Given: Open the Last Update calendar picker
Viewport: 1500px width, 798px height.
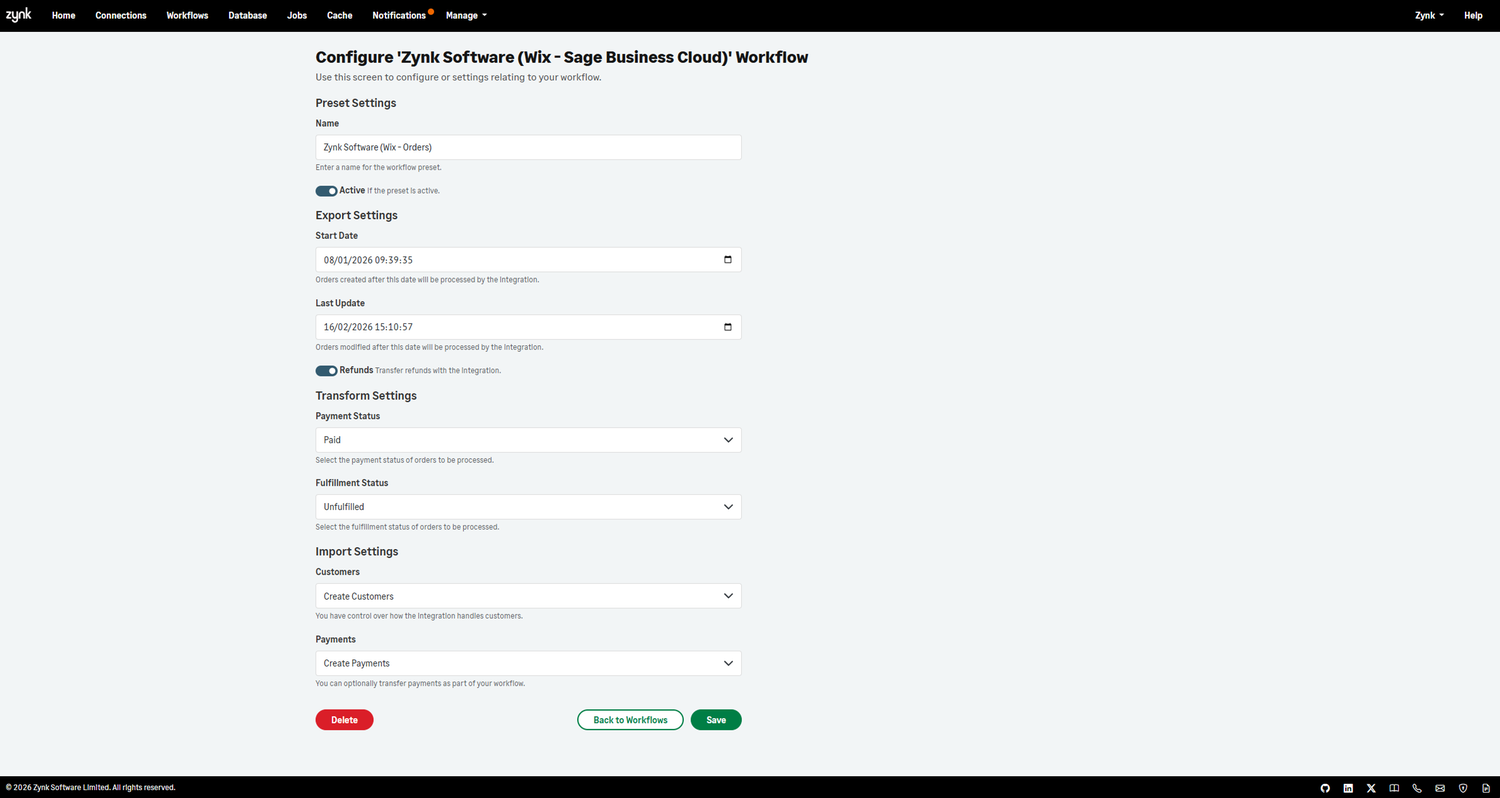Looking at the screenshot, I should point(728,326).
